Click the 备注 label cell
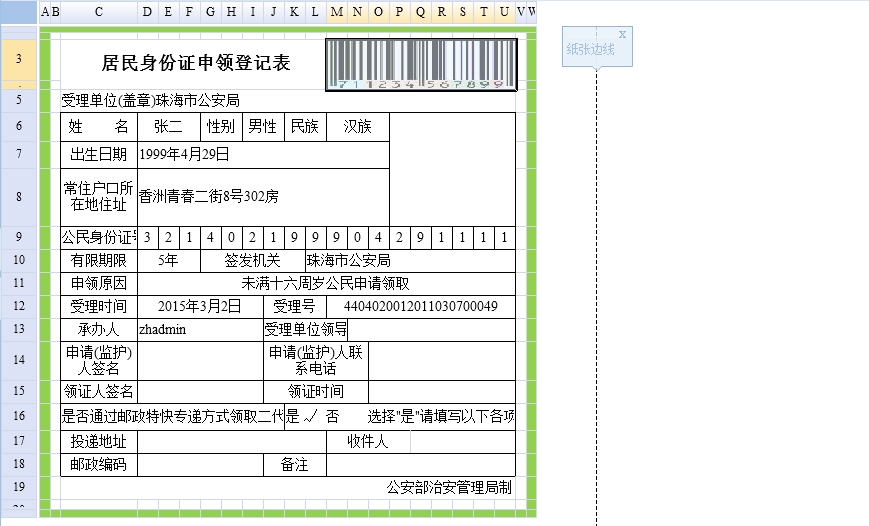This screenshot has width=869, height=526. (x=295, y=465)
